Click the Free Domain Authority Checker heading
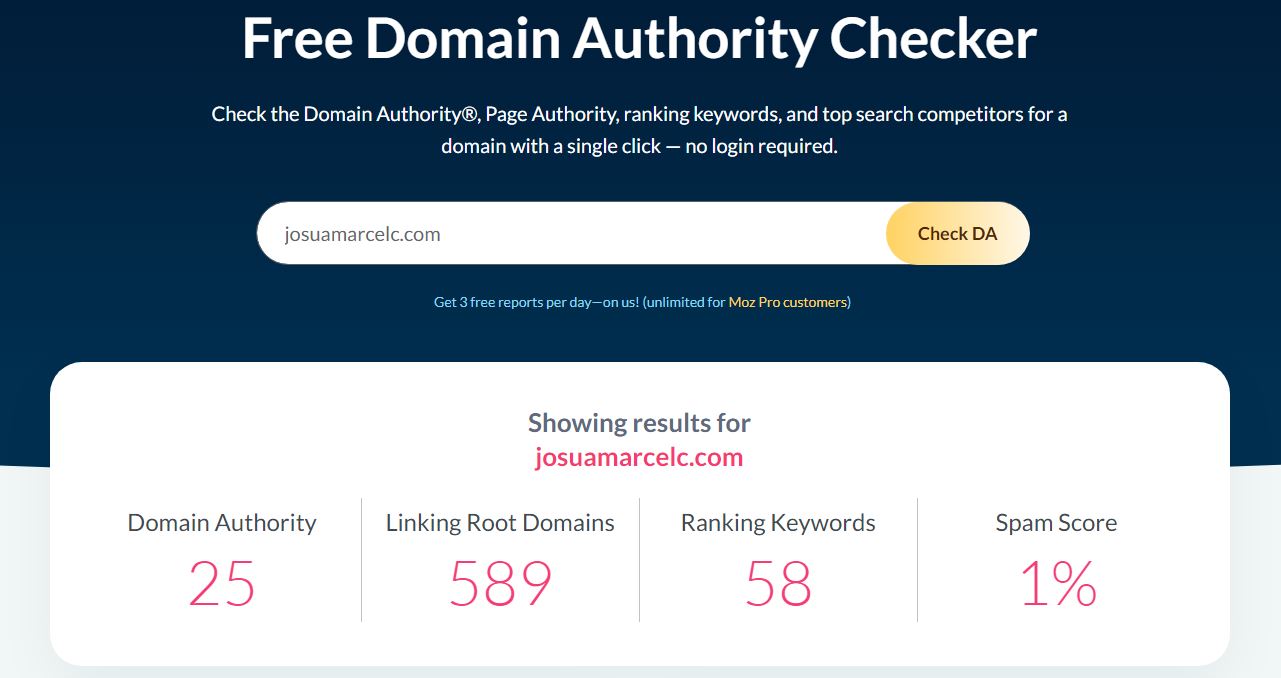 pos(640,38)
